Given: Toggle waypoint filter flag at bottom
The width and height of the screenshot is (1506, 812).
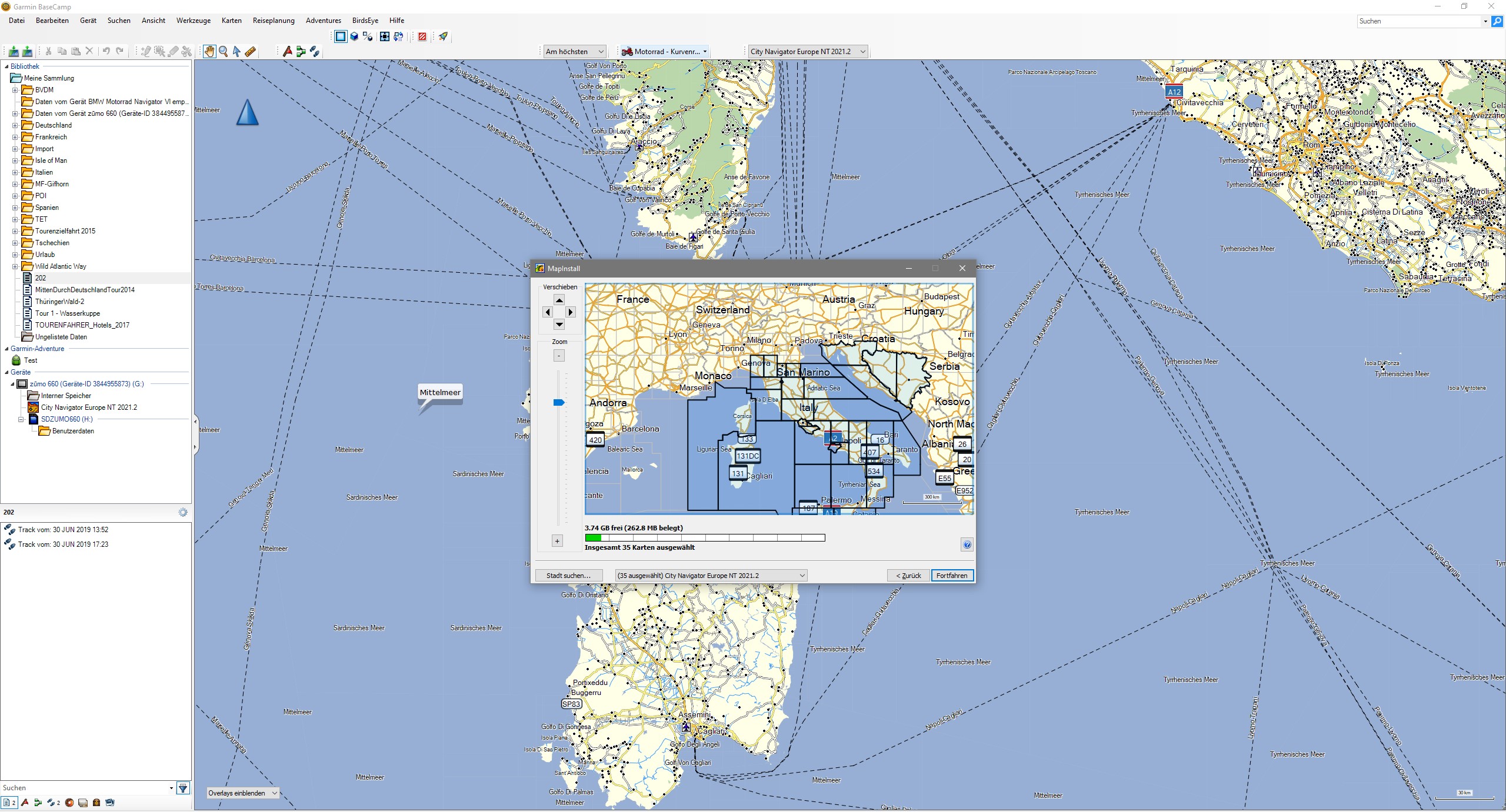Looking at the screenshot, I should point(25,803).
